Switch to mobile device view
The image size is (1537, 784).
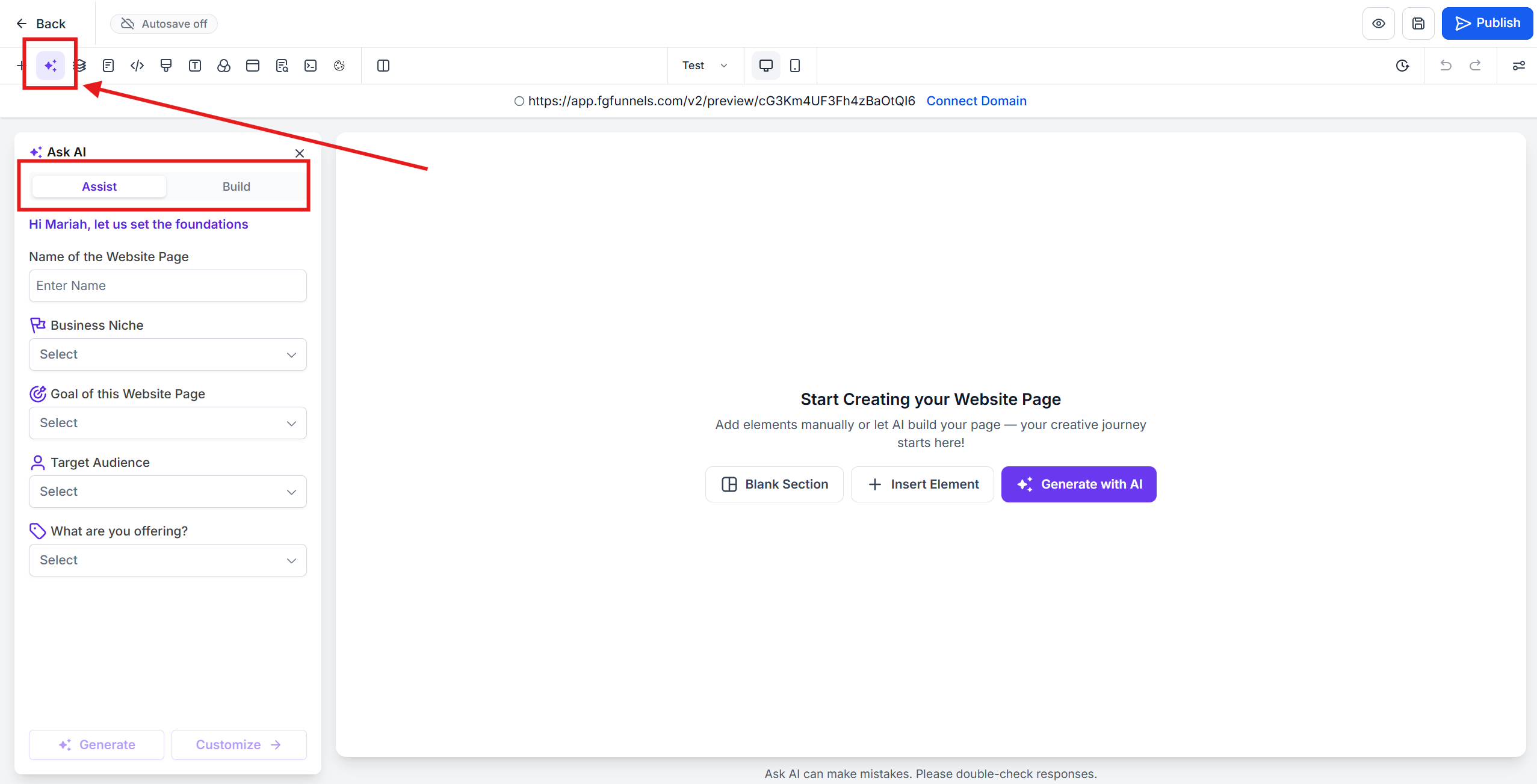tap(795, 66)
